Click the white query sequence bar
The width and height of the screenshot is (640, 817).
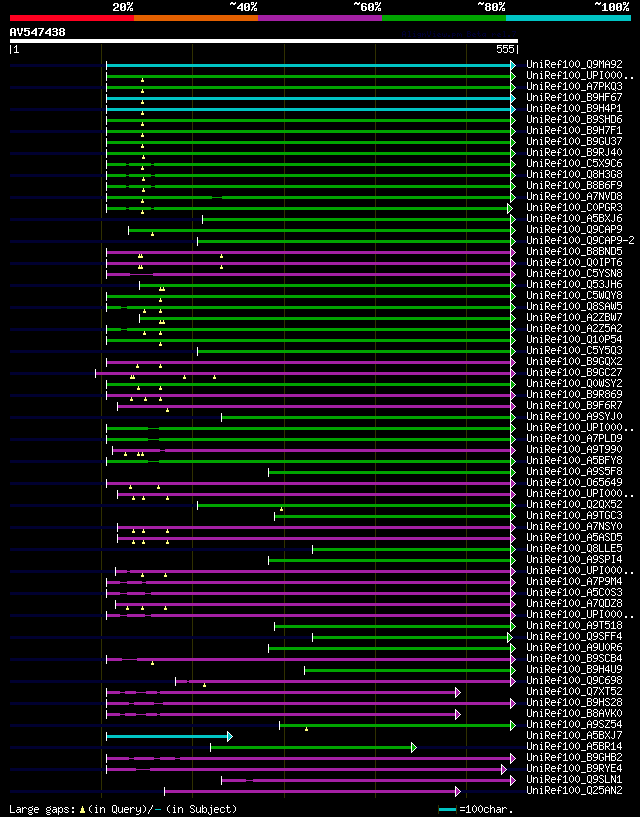click(x=264, y=41)
